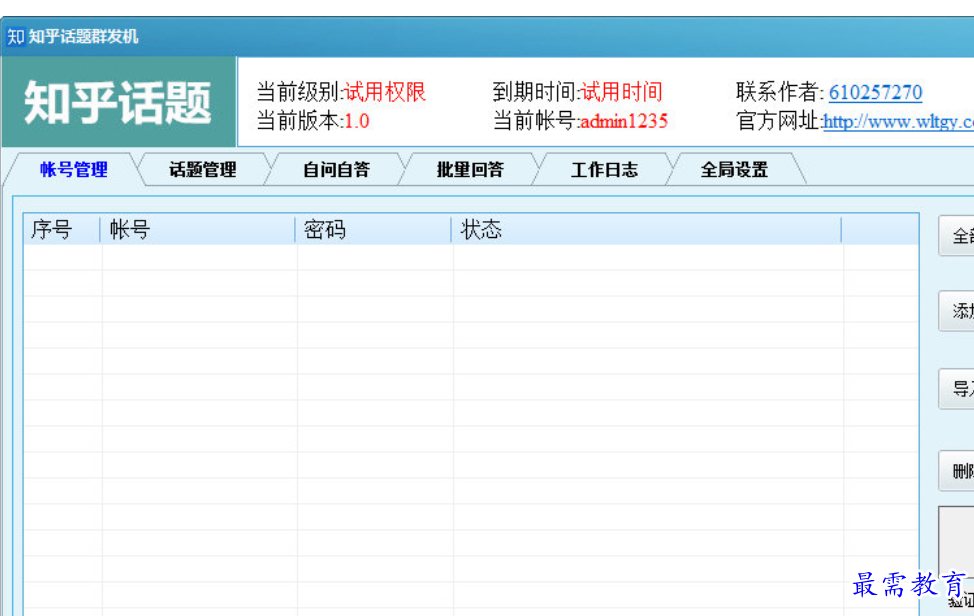Open the 全局设置 tab
Screen dimensions: 974x616
pyautogui.click(x=734, y=170)
